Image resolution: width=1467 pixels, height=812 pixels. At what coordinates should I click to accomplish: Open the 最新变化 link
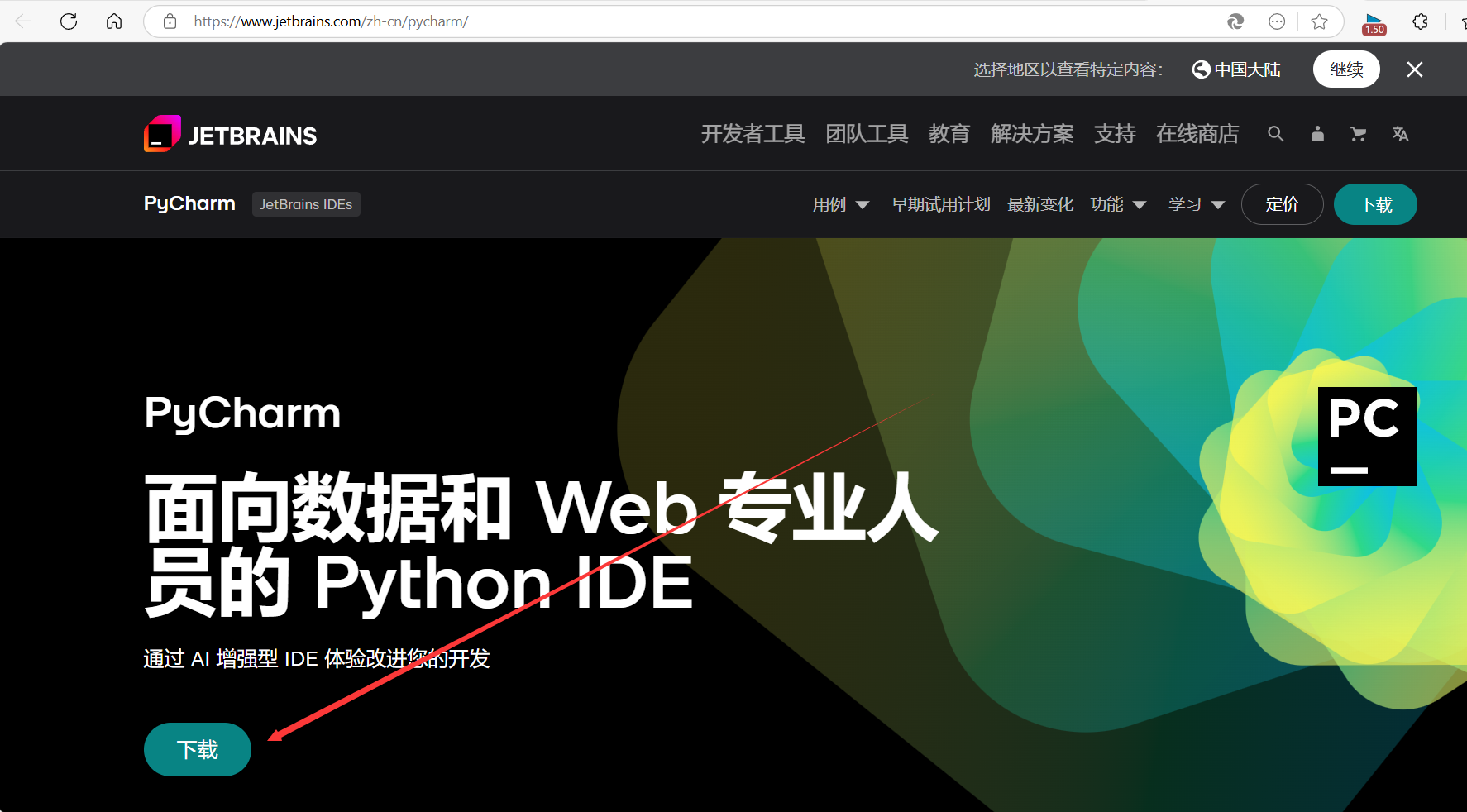pos(1040,204)
